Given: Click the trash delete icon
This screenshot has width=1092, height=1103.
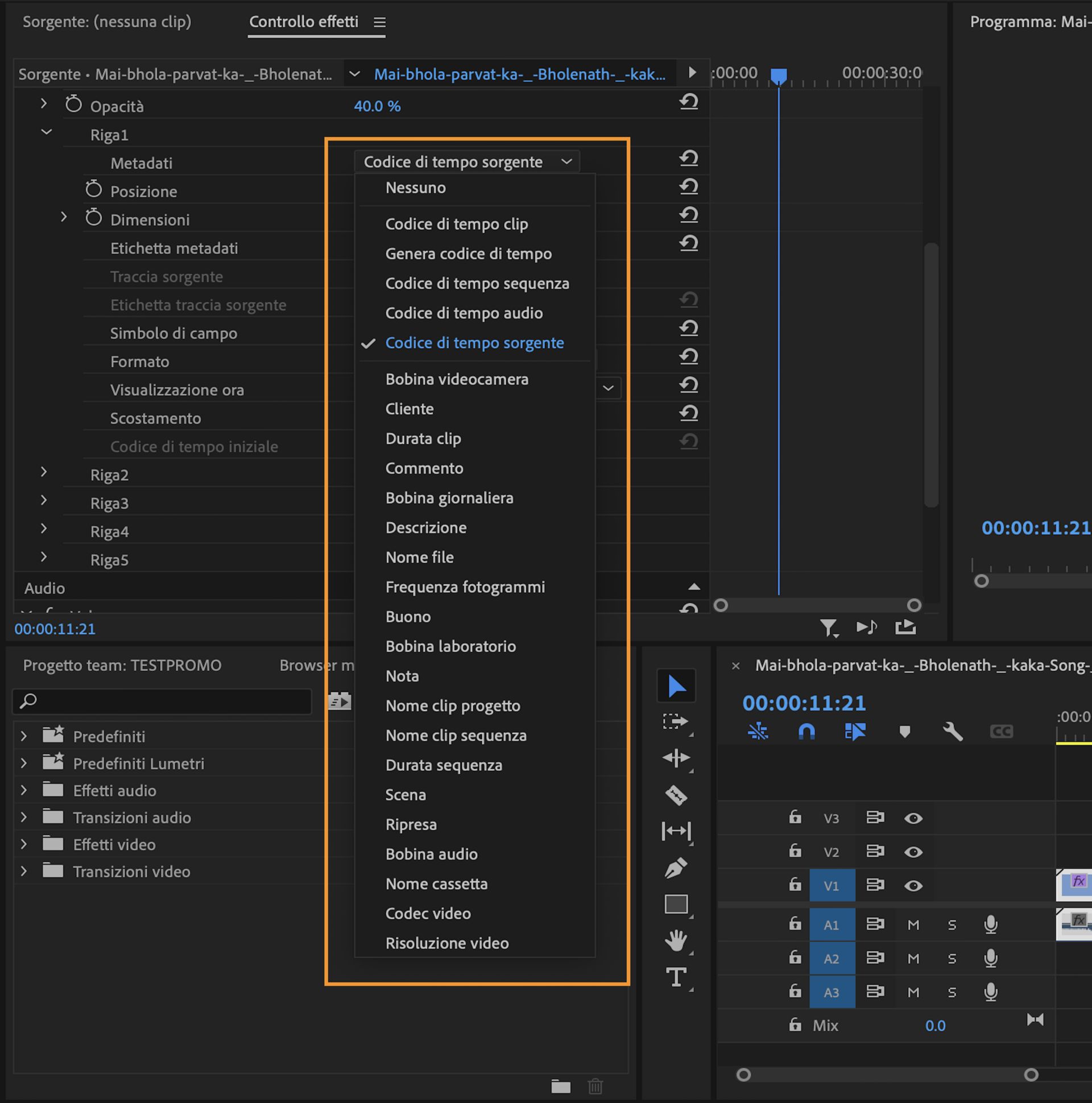Looking at the screenshot, I should (x=595, y=1086).
